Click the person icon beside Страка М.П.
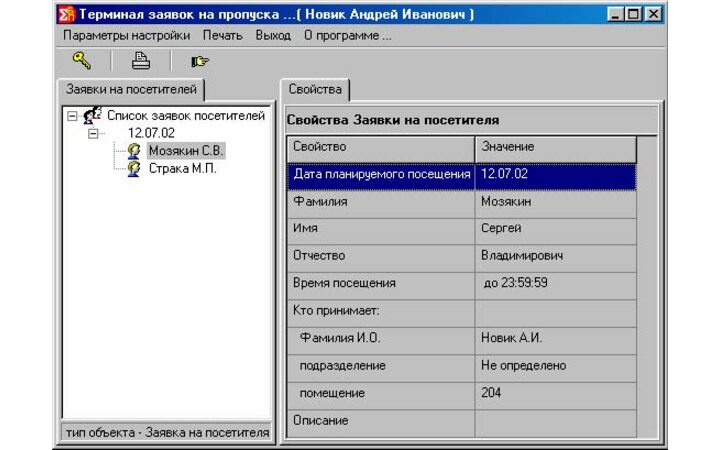This screenshot has width=720, height=450. 134,169
